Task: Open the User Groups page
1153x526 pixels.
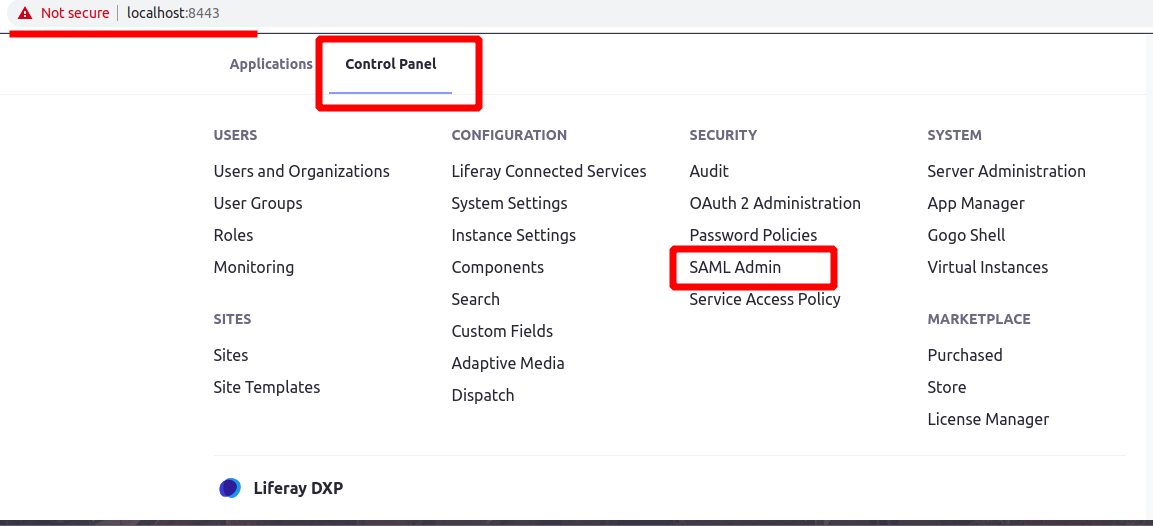Action: coord(258,203)
